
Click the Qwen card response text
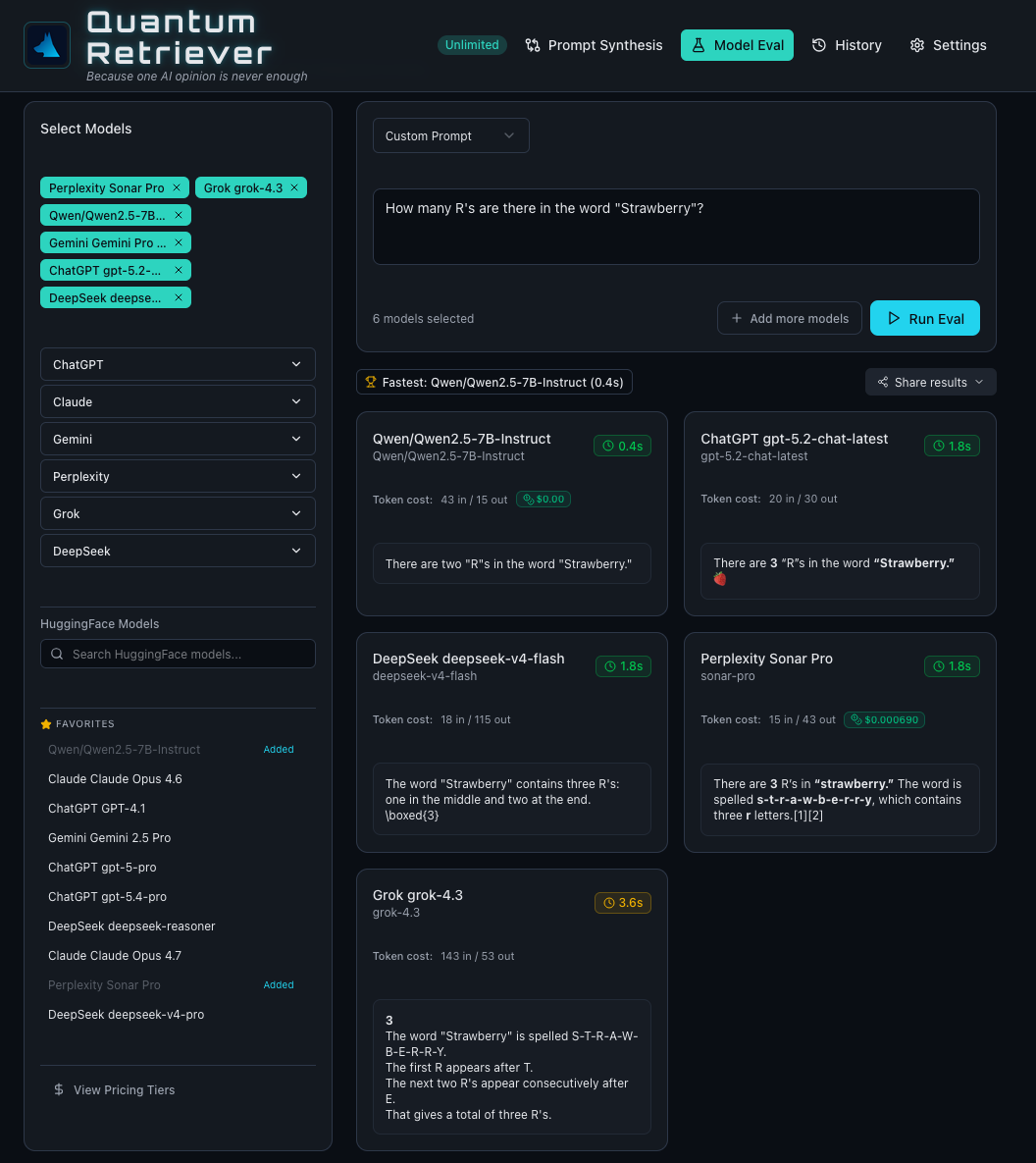coord(509,563)
